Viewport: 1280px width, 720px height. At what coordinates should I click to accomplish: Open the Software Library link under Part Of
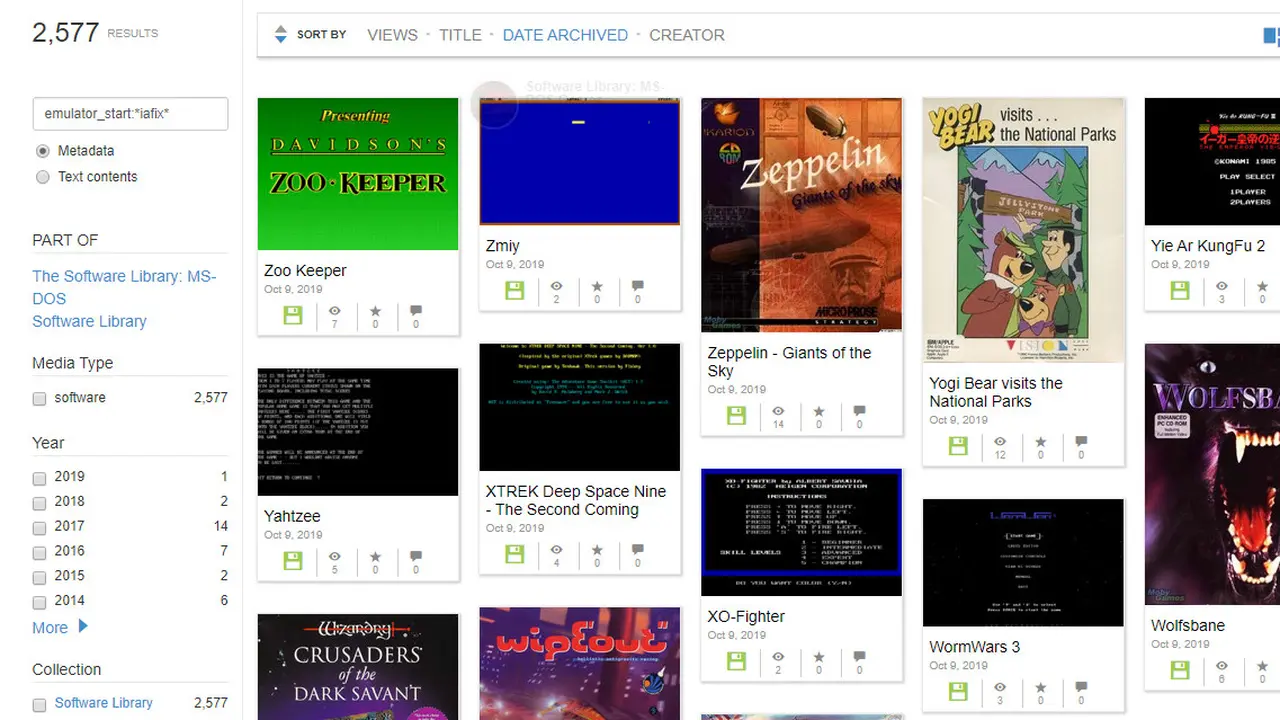(x=89, y=321)
